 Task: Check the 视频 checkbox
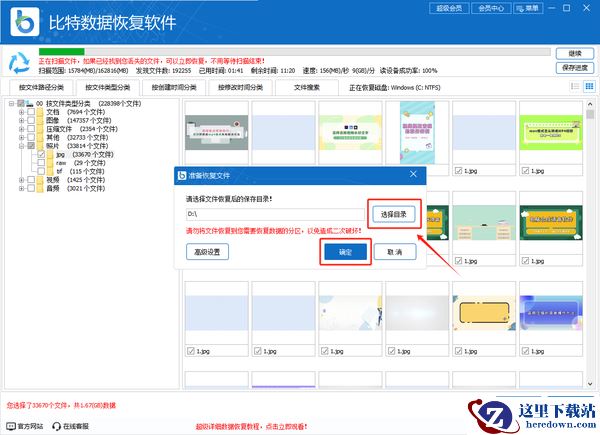tap(31, 179)
